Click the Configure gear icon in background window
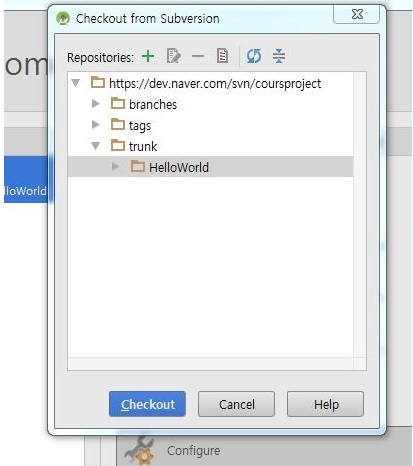 point(140,451)
